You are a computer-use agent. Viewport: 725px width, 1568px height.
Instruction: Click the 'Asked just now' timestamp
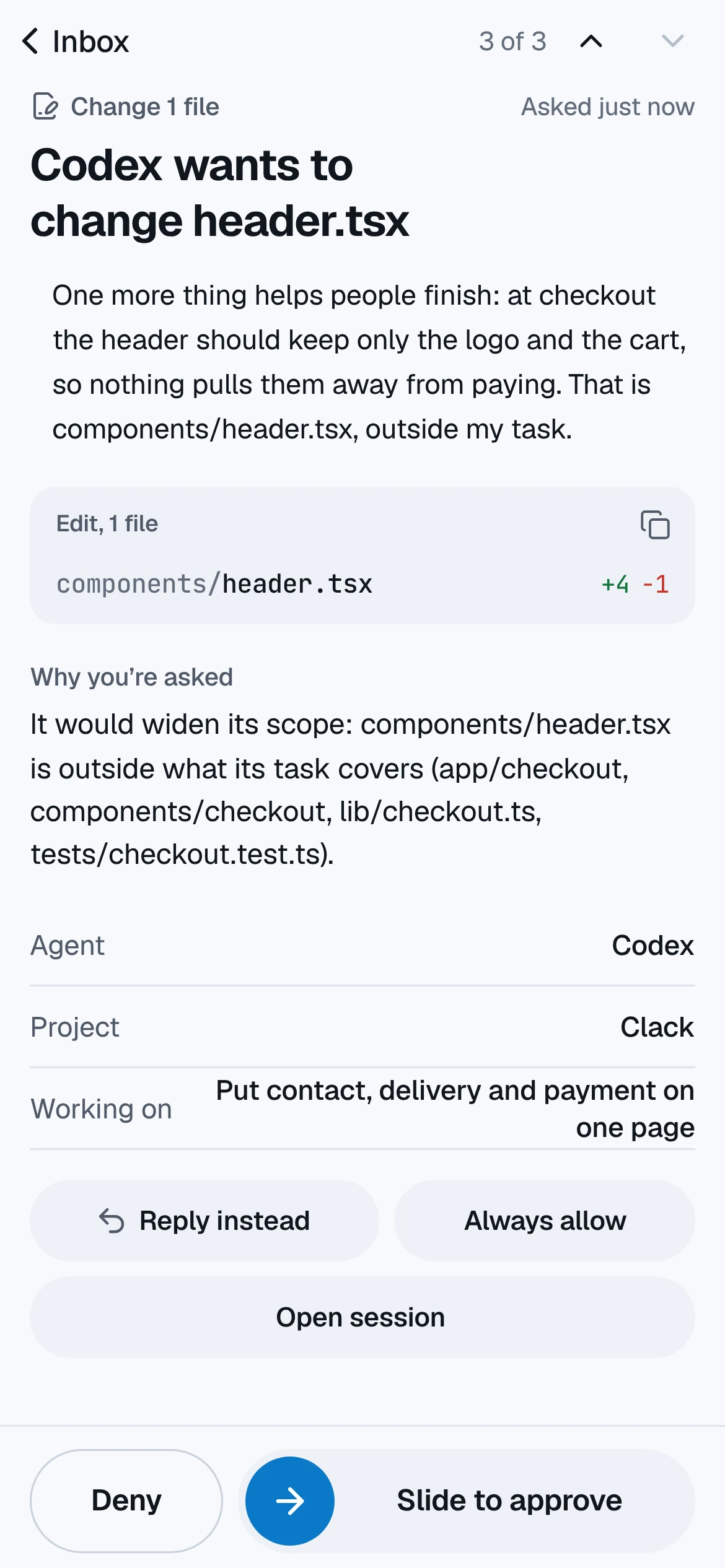click(608, 107)
